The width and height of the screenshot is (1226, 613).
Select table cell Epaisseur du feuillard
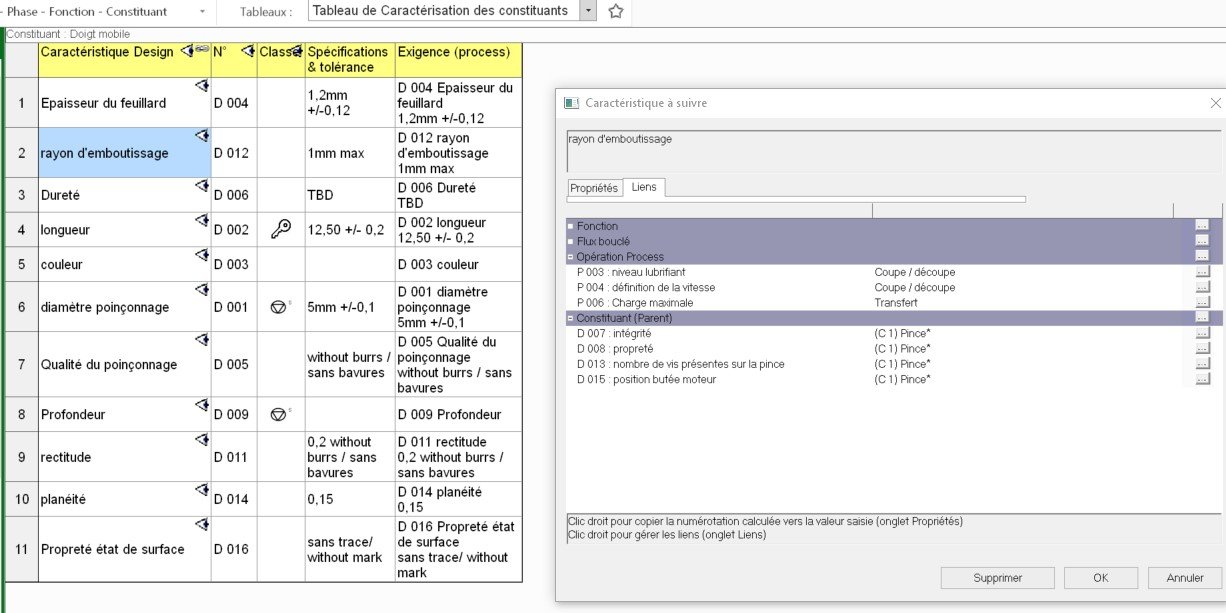tap(124, 102)
